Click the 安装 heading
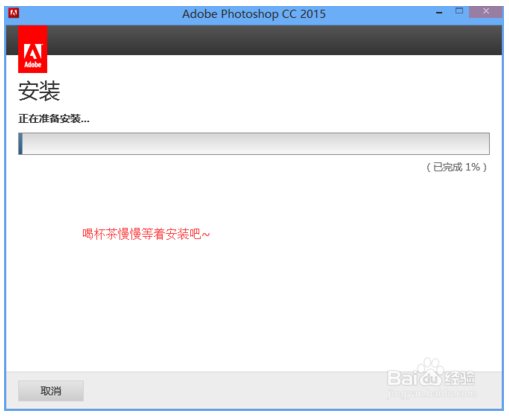The height and width of the screenshot is (416, 509). point(39,91)
